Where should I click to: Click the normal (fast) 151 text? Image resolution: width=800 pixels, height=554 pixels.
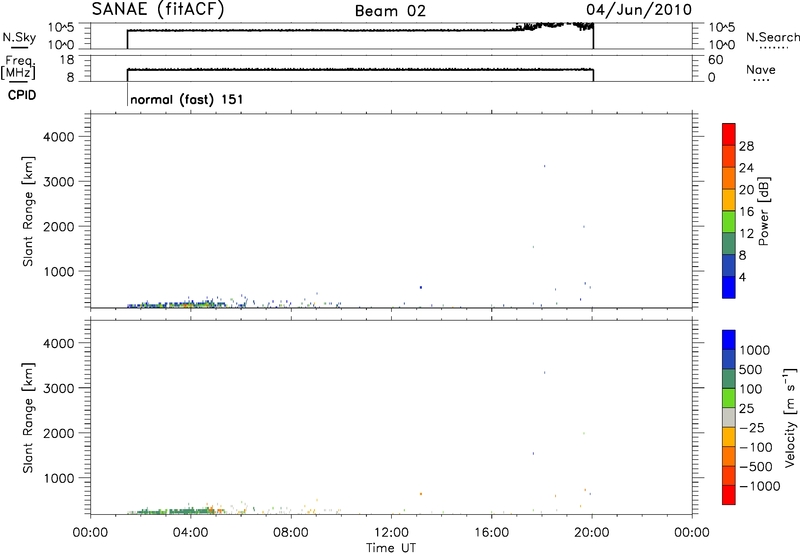pos(187,99)
